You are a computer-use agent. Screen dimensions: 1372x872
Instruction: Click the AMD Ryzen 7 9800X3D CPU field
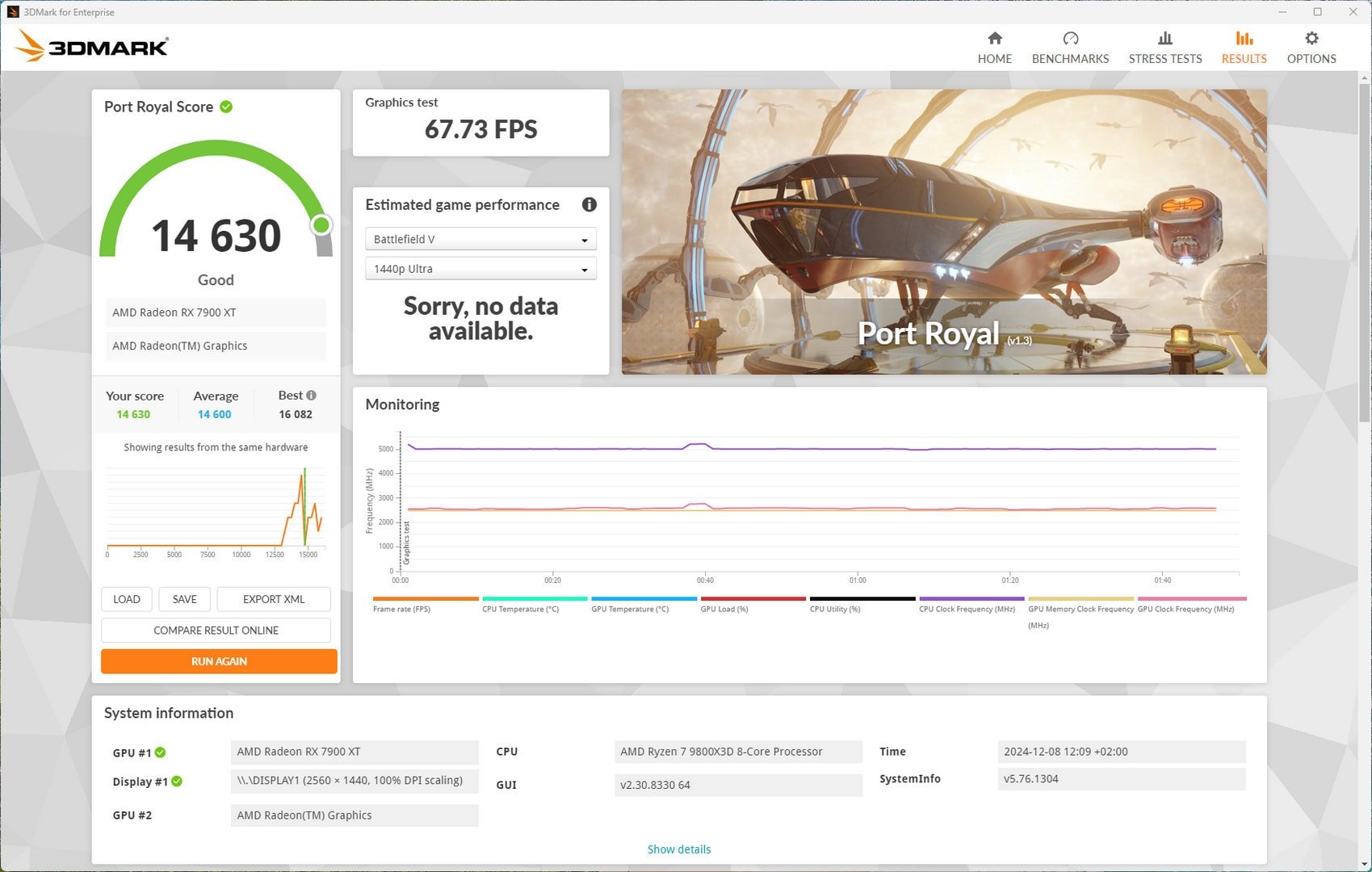click(x=738, y=752)
